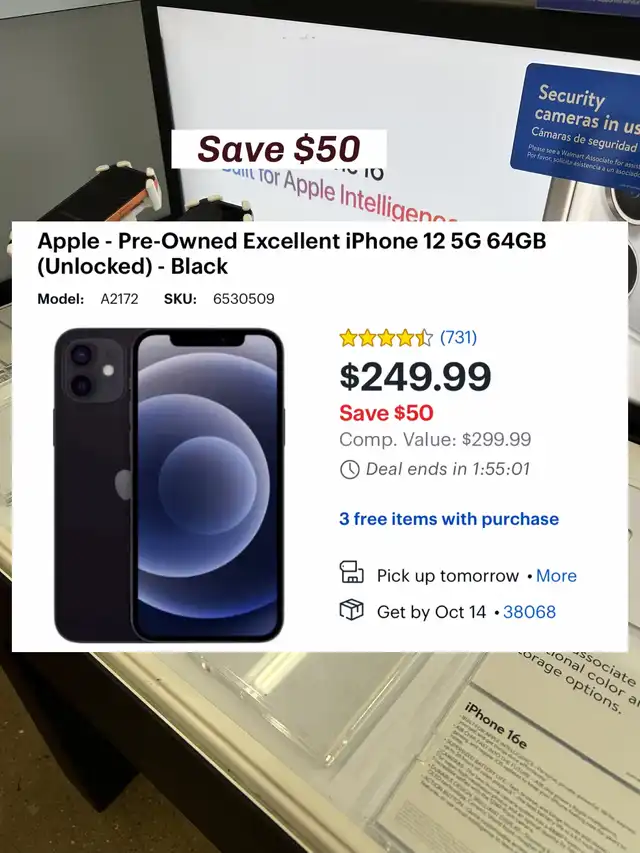Viewport: 640px width, 853px height.
Task: Click the shipping box icon
Action: click(x=352, y=609)
